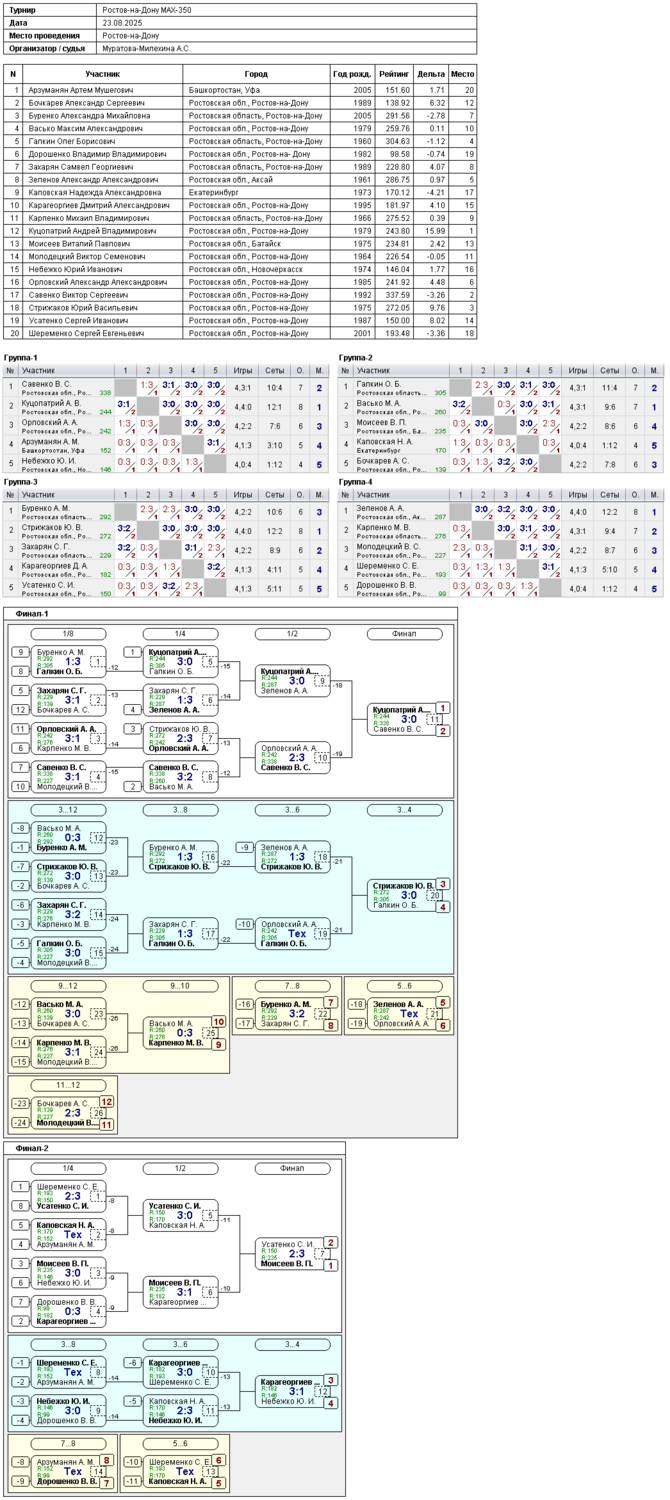Click the Группа-1 heading
The width and height of the screenshot is (670, 1500).
pyautogui.click(x=21, y=357)
